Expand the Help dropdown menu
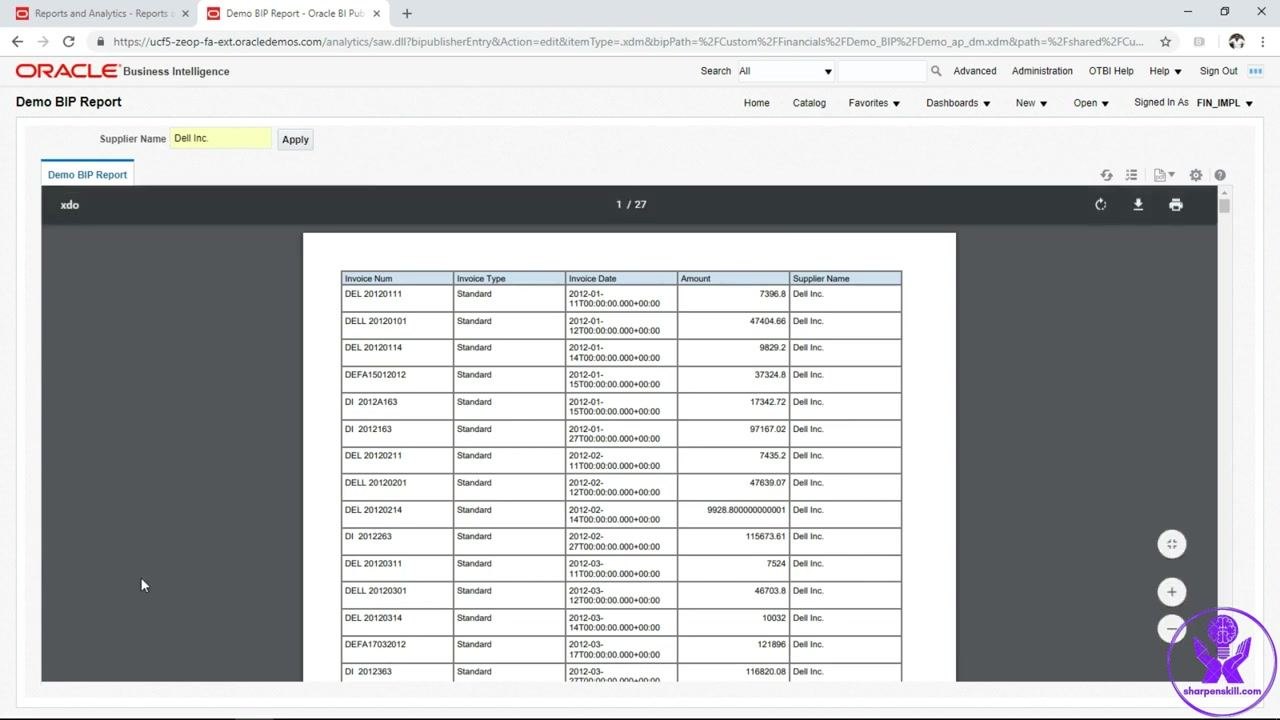1280x720 pixels. click(x=1165, y=71)
